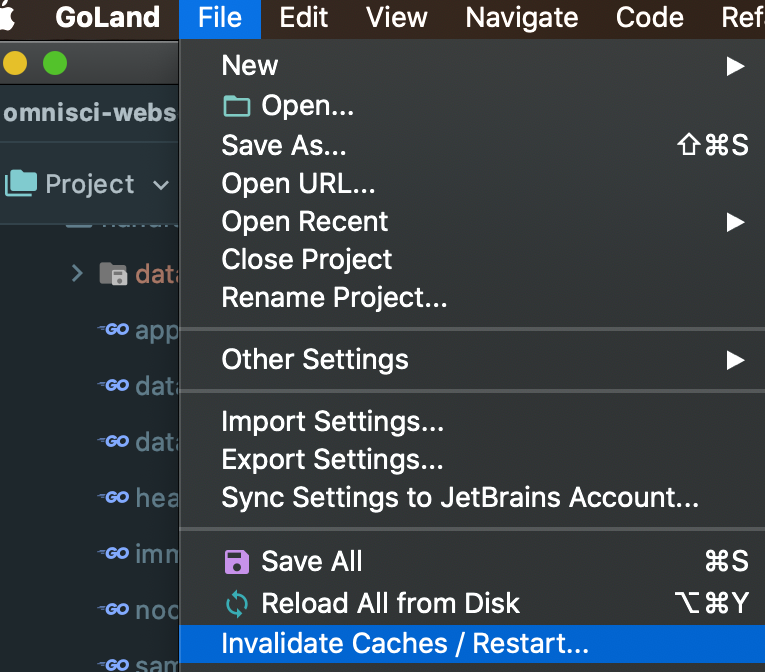Screen dimensions: 765x672
Task: Open the Apple menu
Action: (x=7, y=18)
